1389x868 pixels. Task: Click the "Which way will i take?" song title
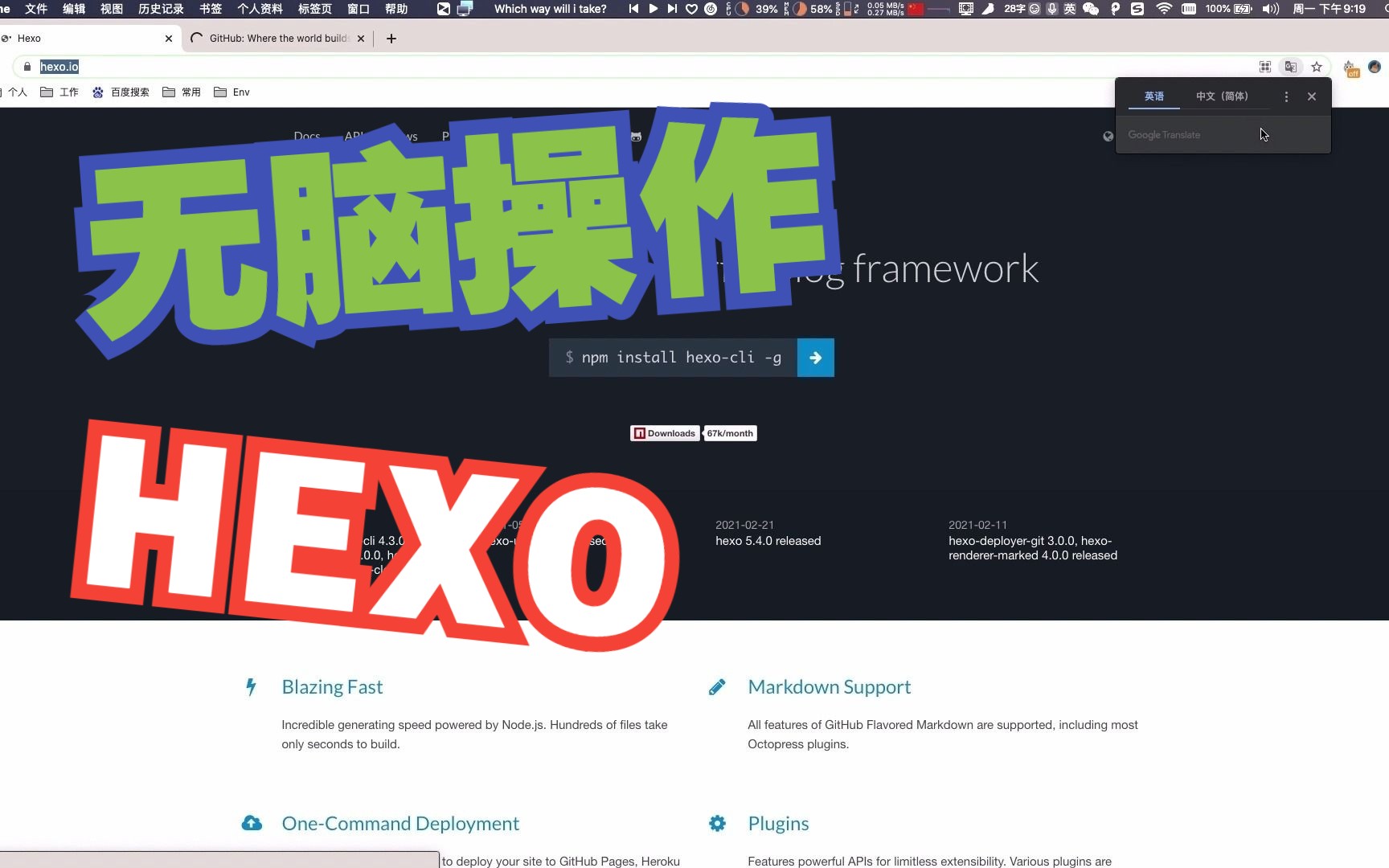coord(551,9)
